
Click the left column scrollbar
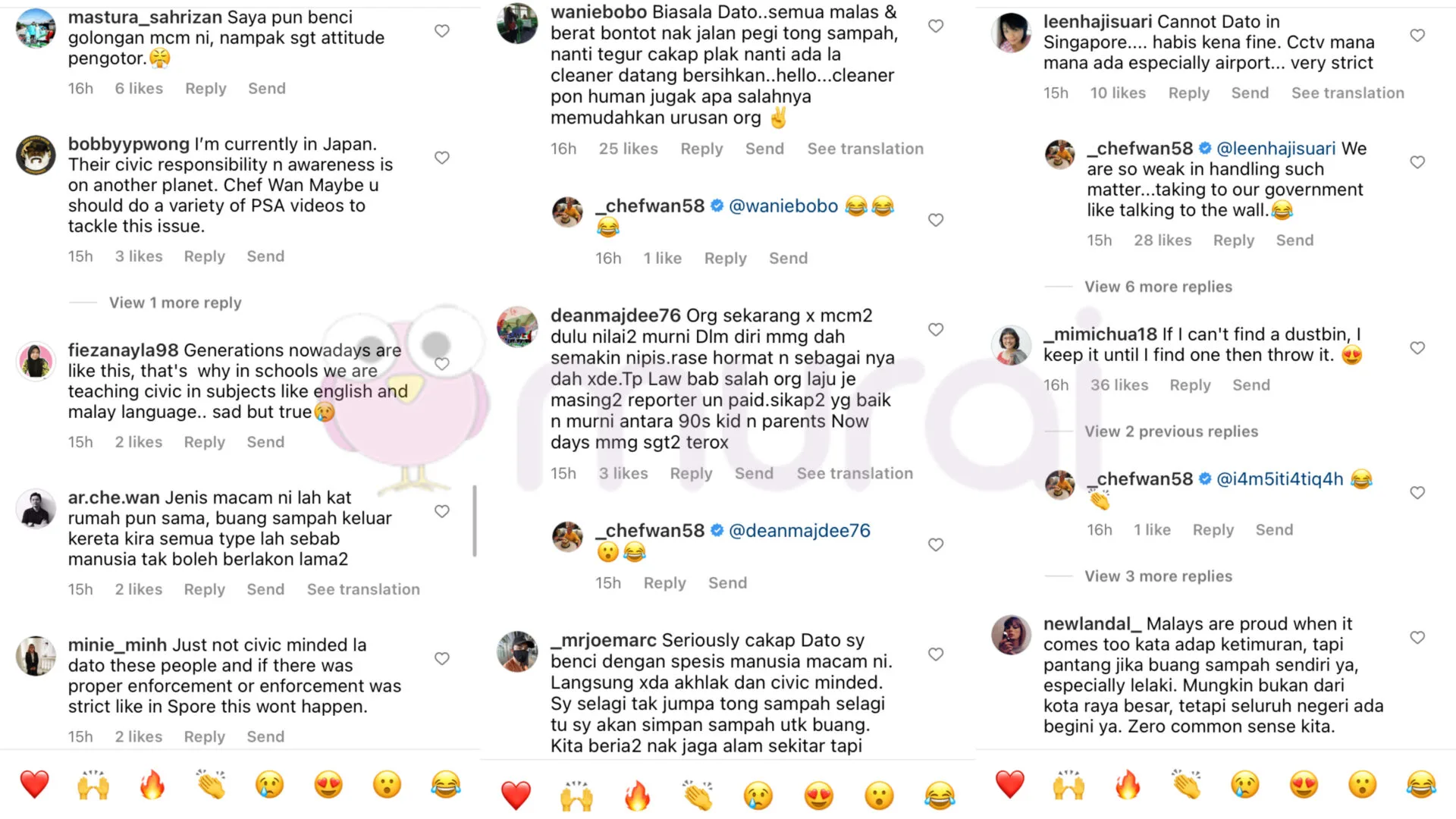[x=475, y=521]
